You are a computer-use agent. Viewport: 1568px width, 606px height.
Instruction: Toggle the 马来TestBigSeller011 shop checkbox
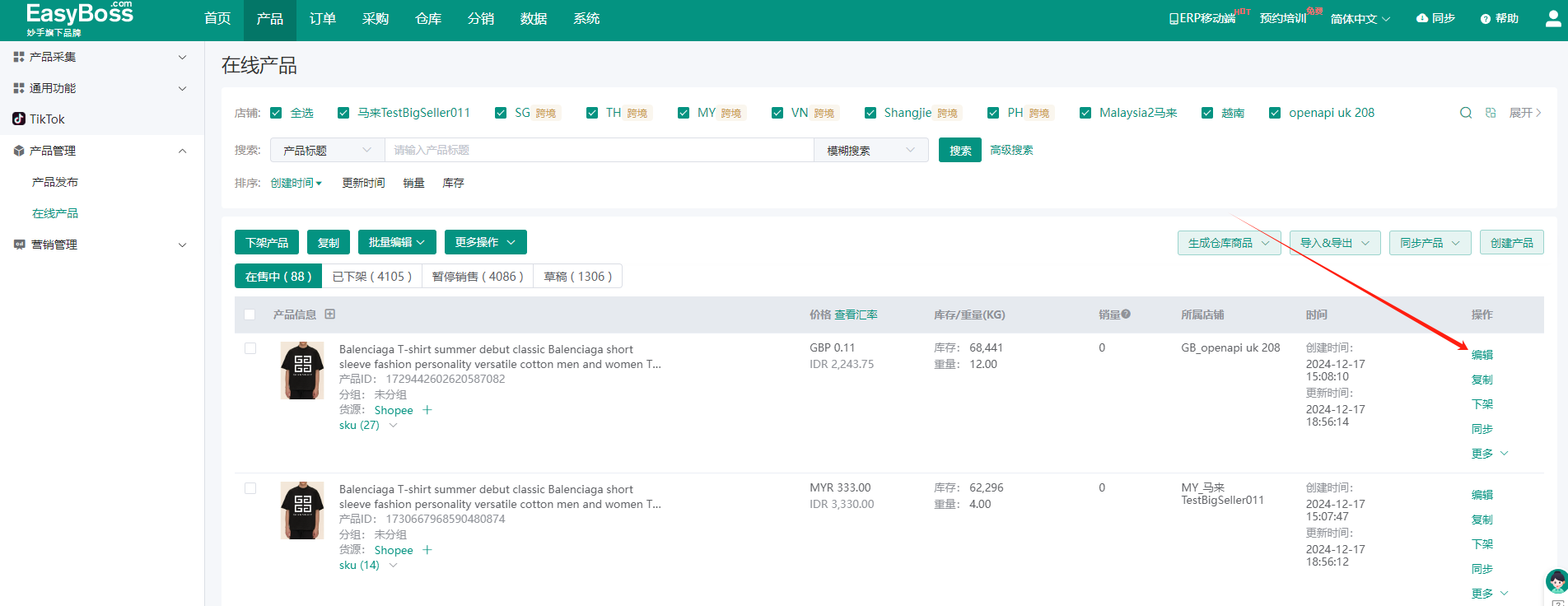pyautogui.click(x=343, y=113)
